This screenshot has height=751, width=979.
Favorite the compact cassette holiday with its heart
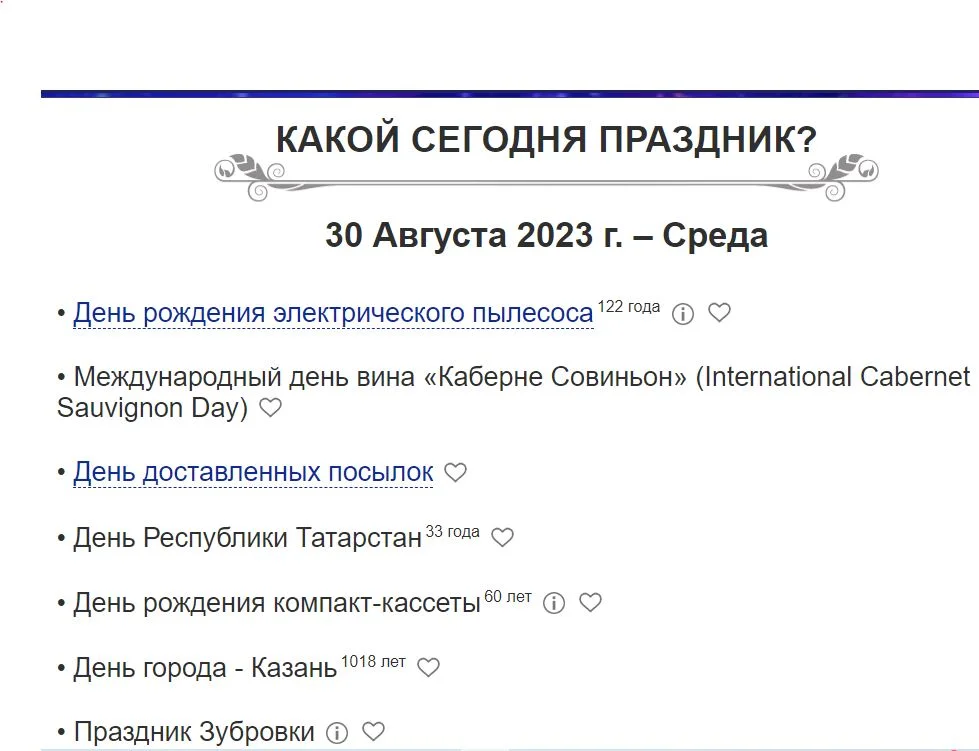tap(590, 603)
